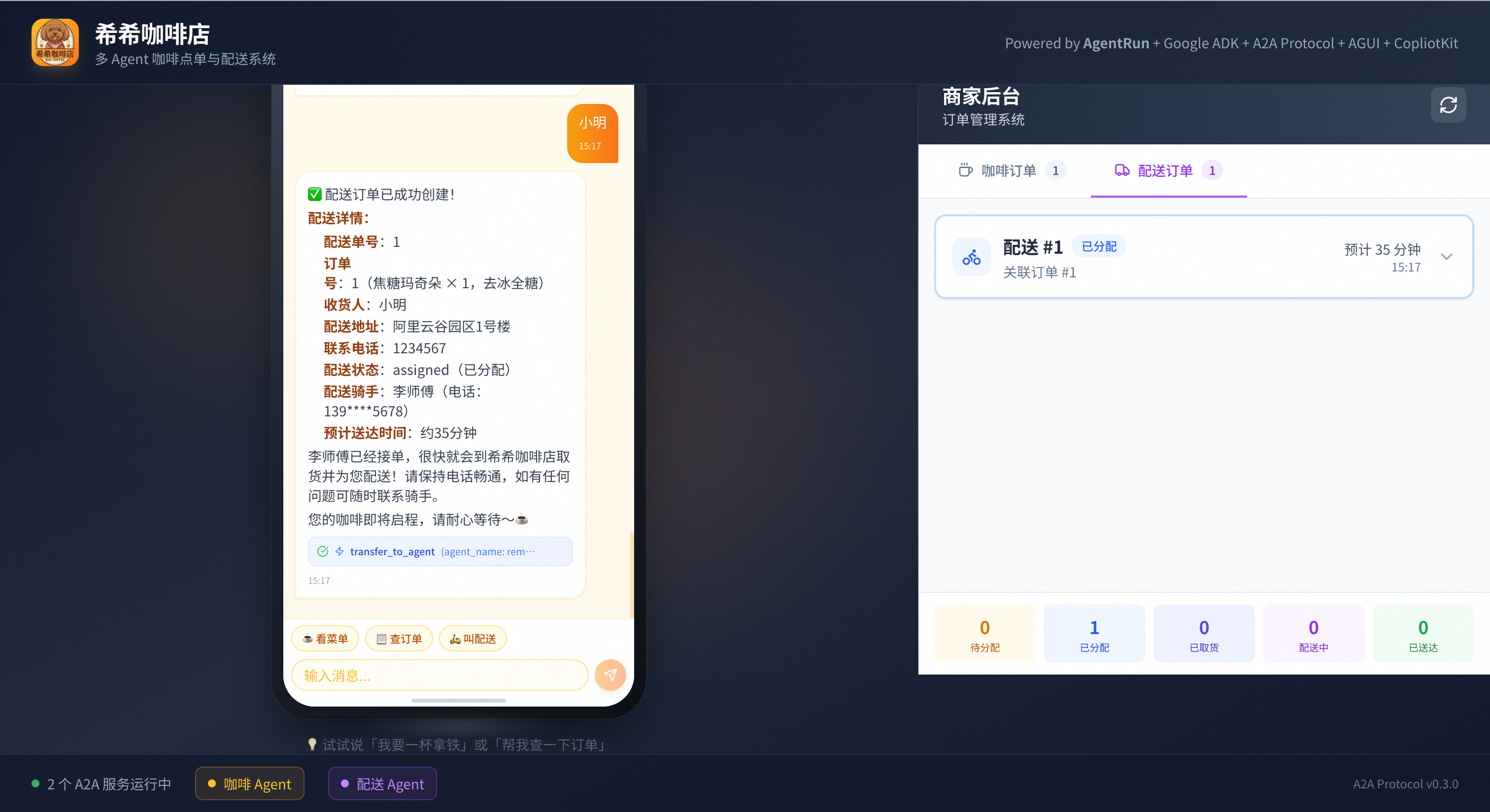Expand the 配送 #1 card chevron
1490x812 pixels.
[x=1447, y=257]
